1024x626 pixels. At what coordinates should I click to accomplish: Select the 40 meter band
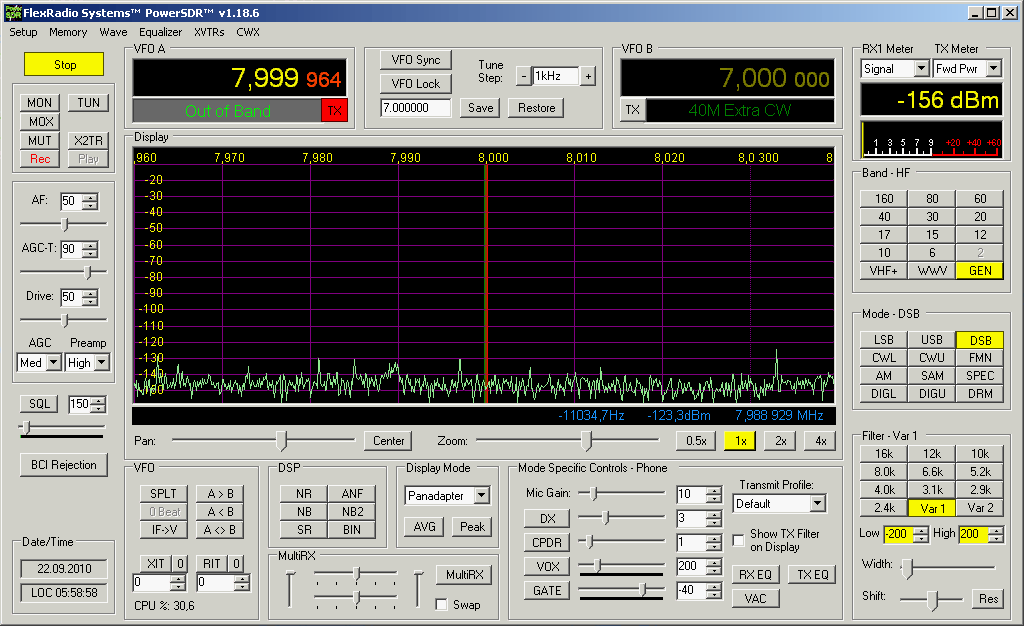884,217
